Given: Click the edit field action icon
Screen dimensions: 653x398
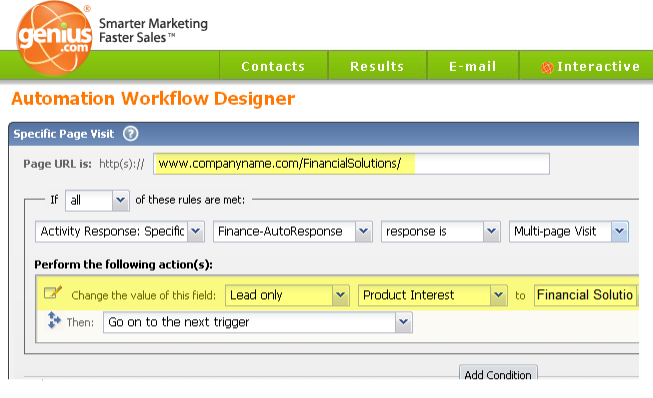Looking at the screenshot, I should [x=53, y=293].
